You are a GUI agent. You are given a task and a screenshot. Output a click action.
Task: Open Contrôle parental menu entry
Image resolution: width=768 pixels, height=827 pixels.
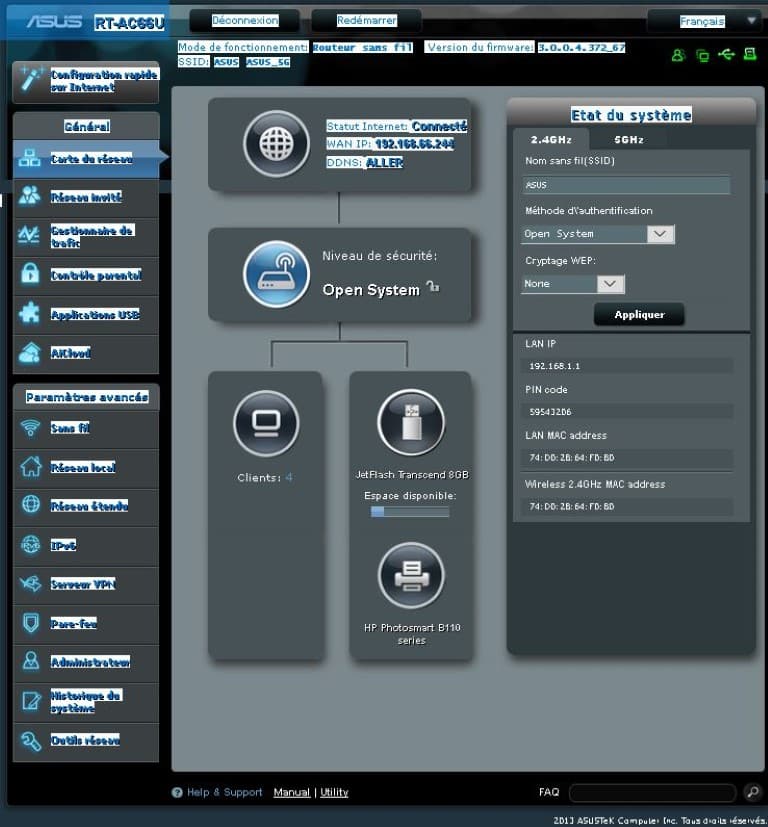[x=96, y=275]
